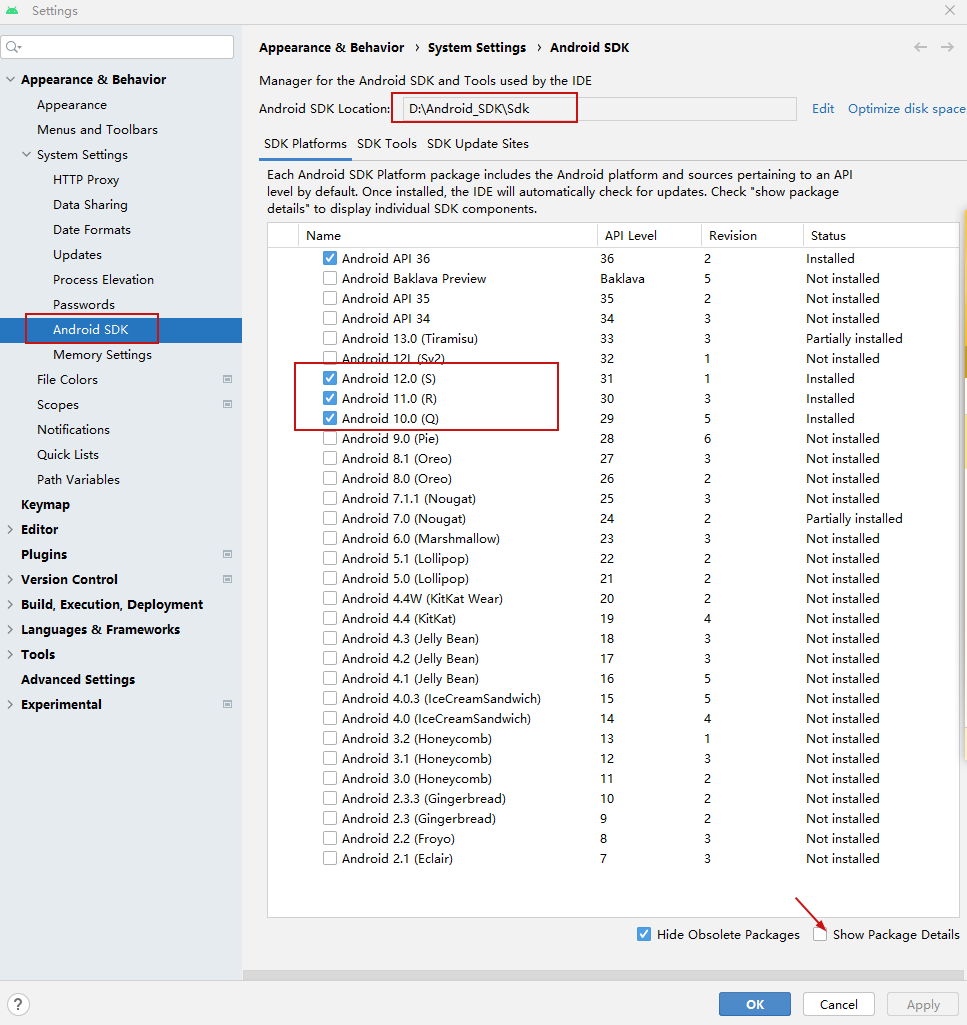Sort by the Name column header
Screen dimensions: 967x1025
(x=448, y=235)
